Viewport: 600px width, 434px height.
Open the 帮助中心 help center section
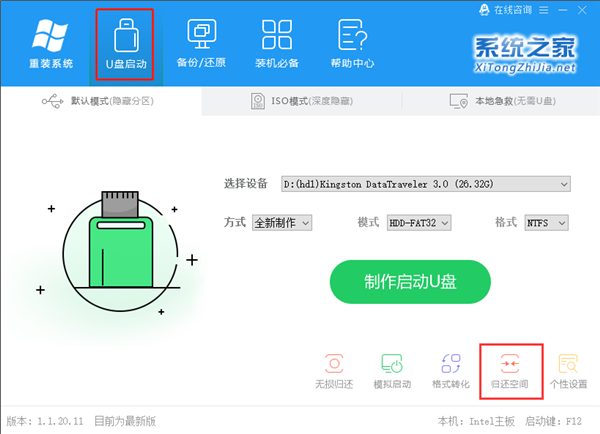click(x=352, y=44)
